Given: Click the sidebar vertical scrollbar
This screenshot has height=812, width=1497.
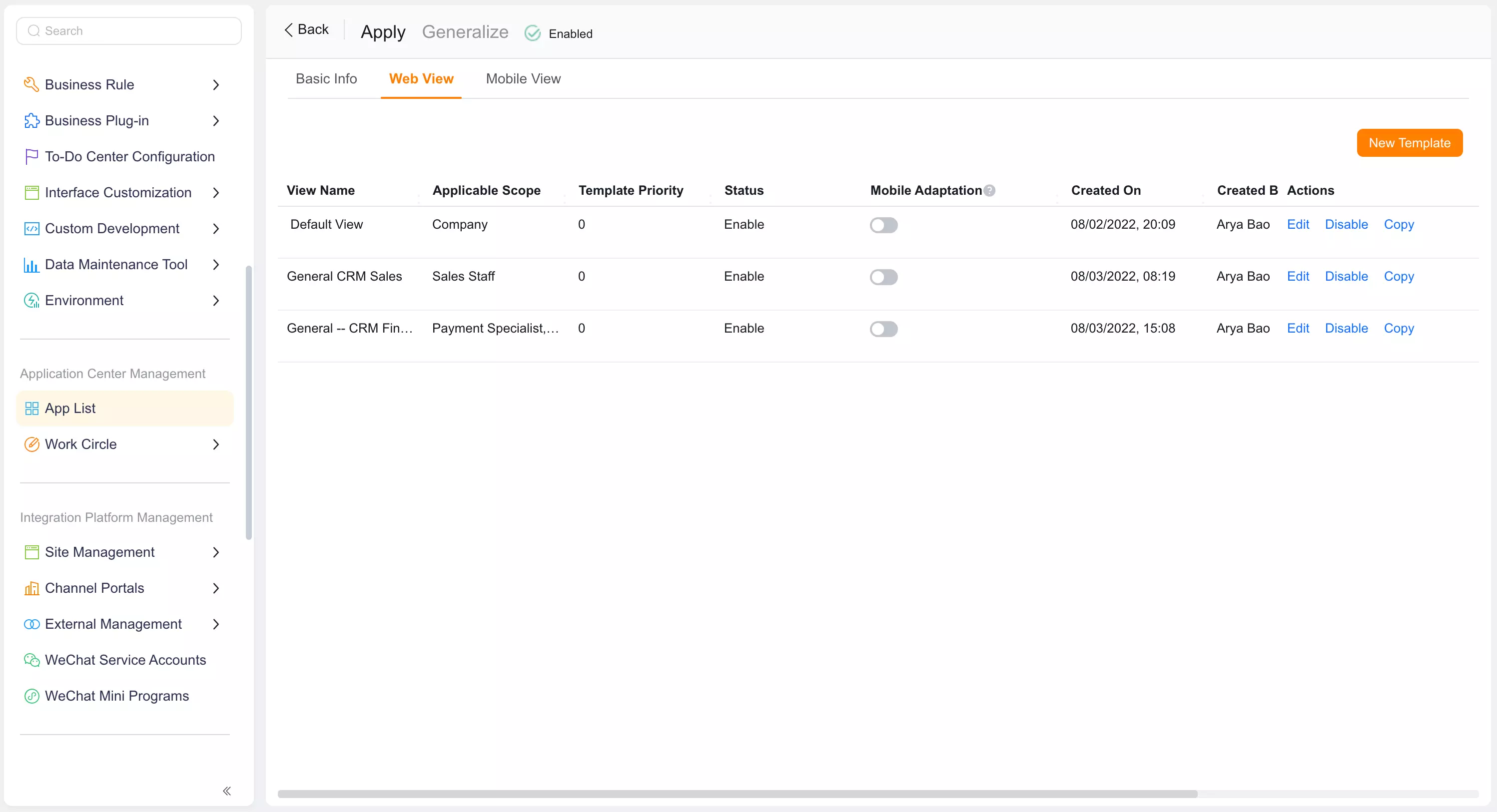Looking at the screenshot, I should click(x=249, y=403).
